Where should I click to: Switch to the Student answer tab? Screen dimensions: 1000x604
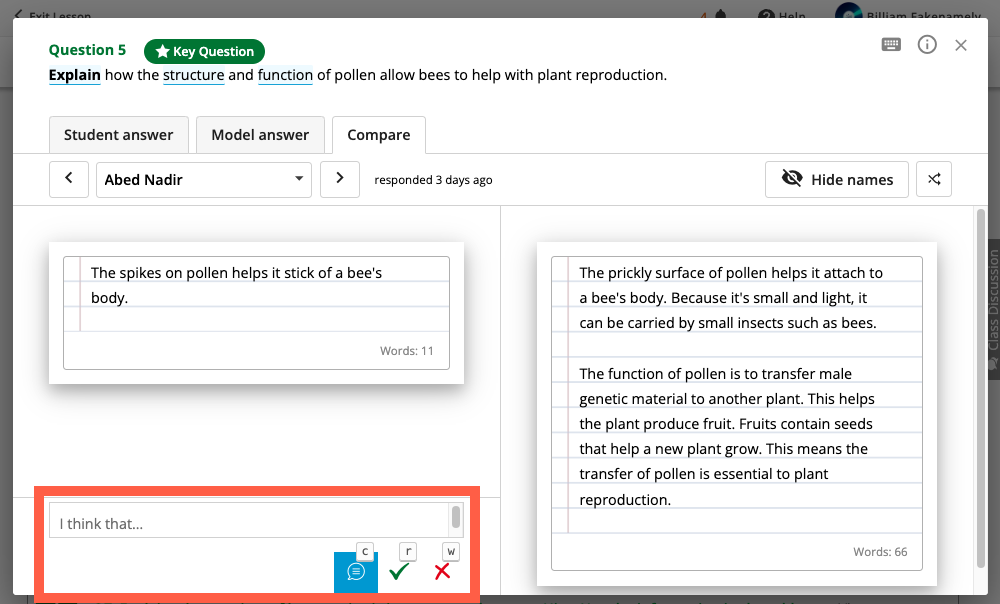pyautogui.click(x=118, y=134)
